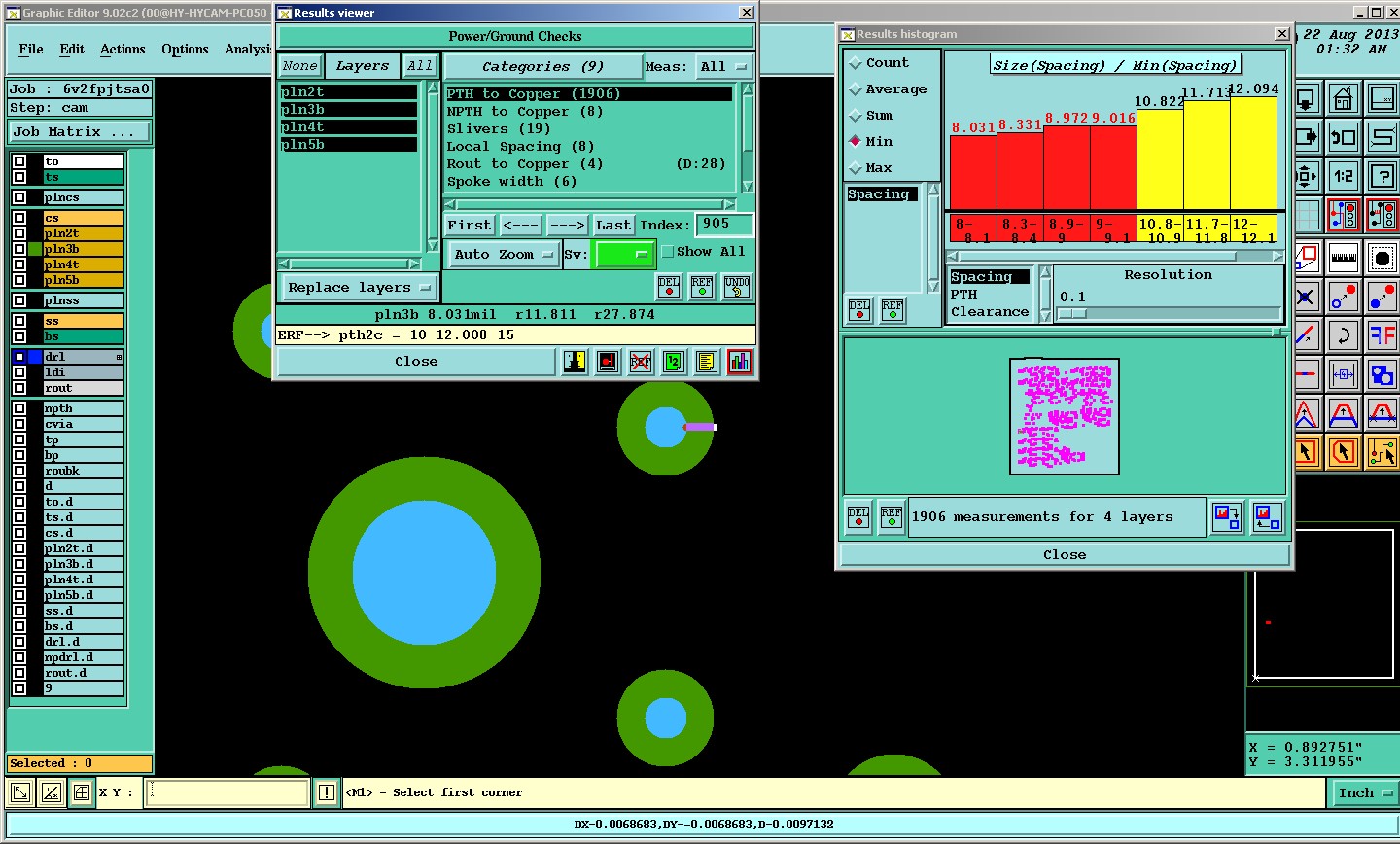Click the question mark help icon
This screenshot has height=844, width=1400.
tap(1382, 176)
